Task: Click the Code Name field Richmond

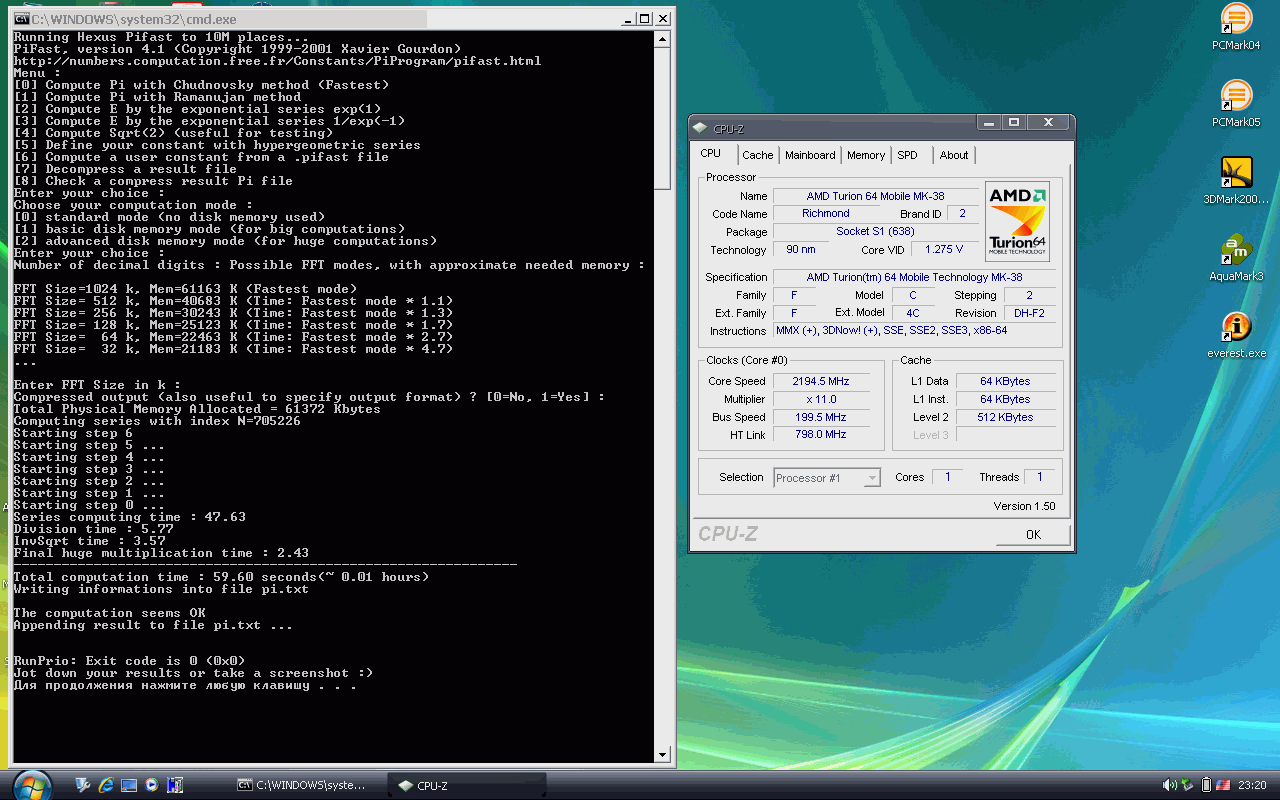Action: click(826, 214)
